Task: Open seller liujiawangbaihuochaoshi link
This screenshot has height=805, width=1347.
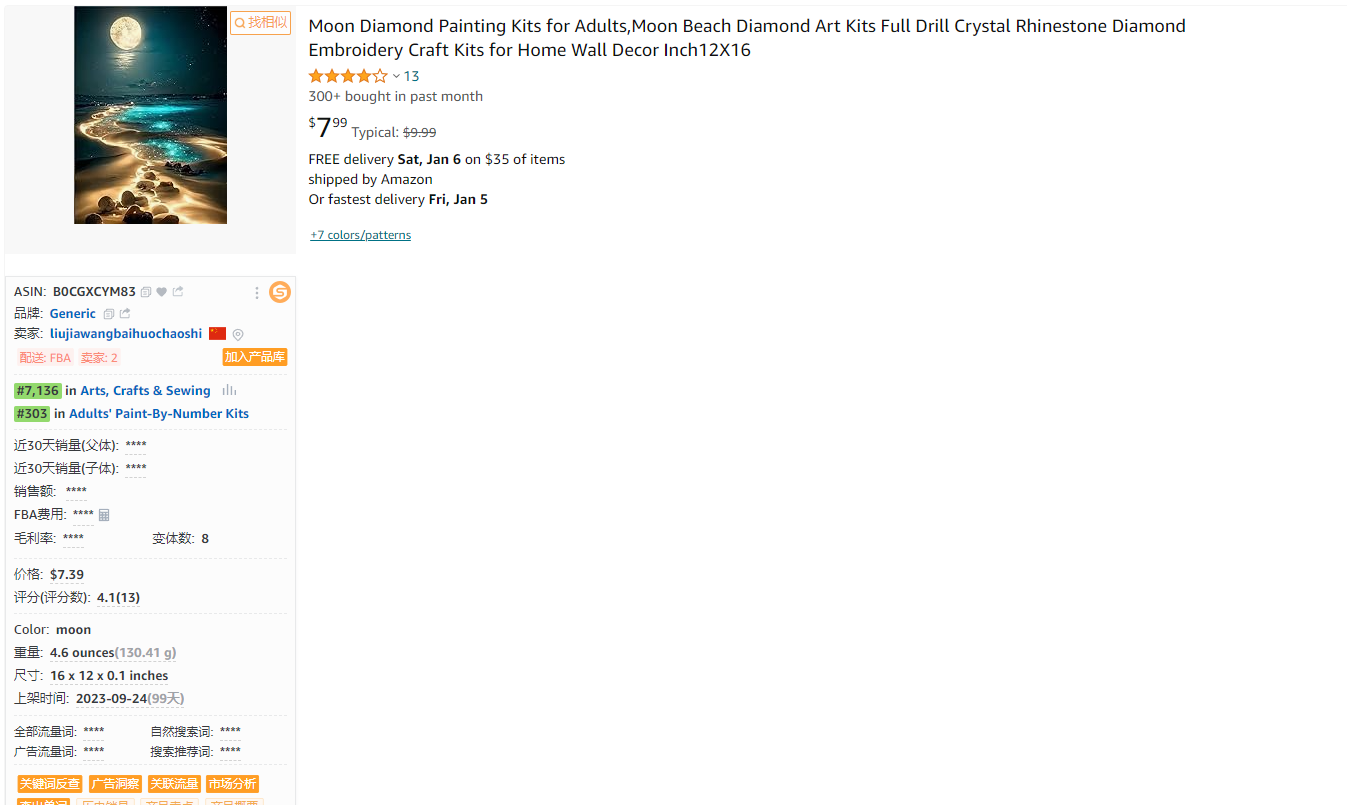Action: coord(126,334)
